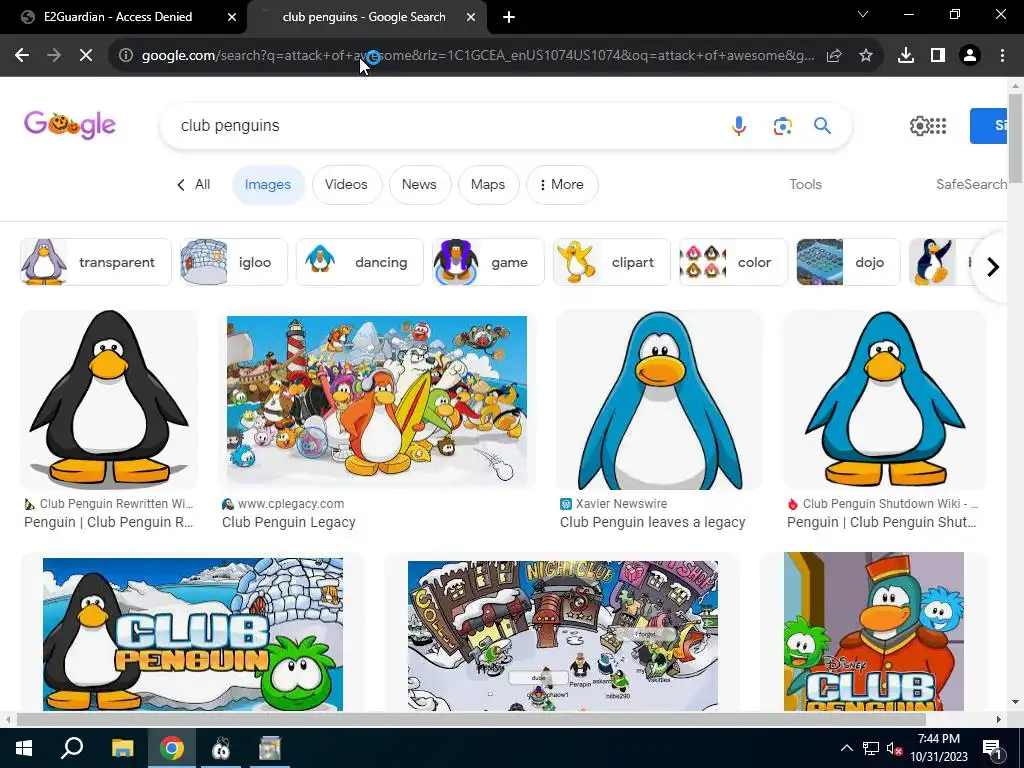Open the Disney Club Penguin bellhop image
The height and width of the screenshot is (768, 1024).
[874, 632]
